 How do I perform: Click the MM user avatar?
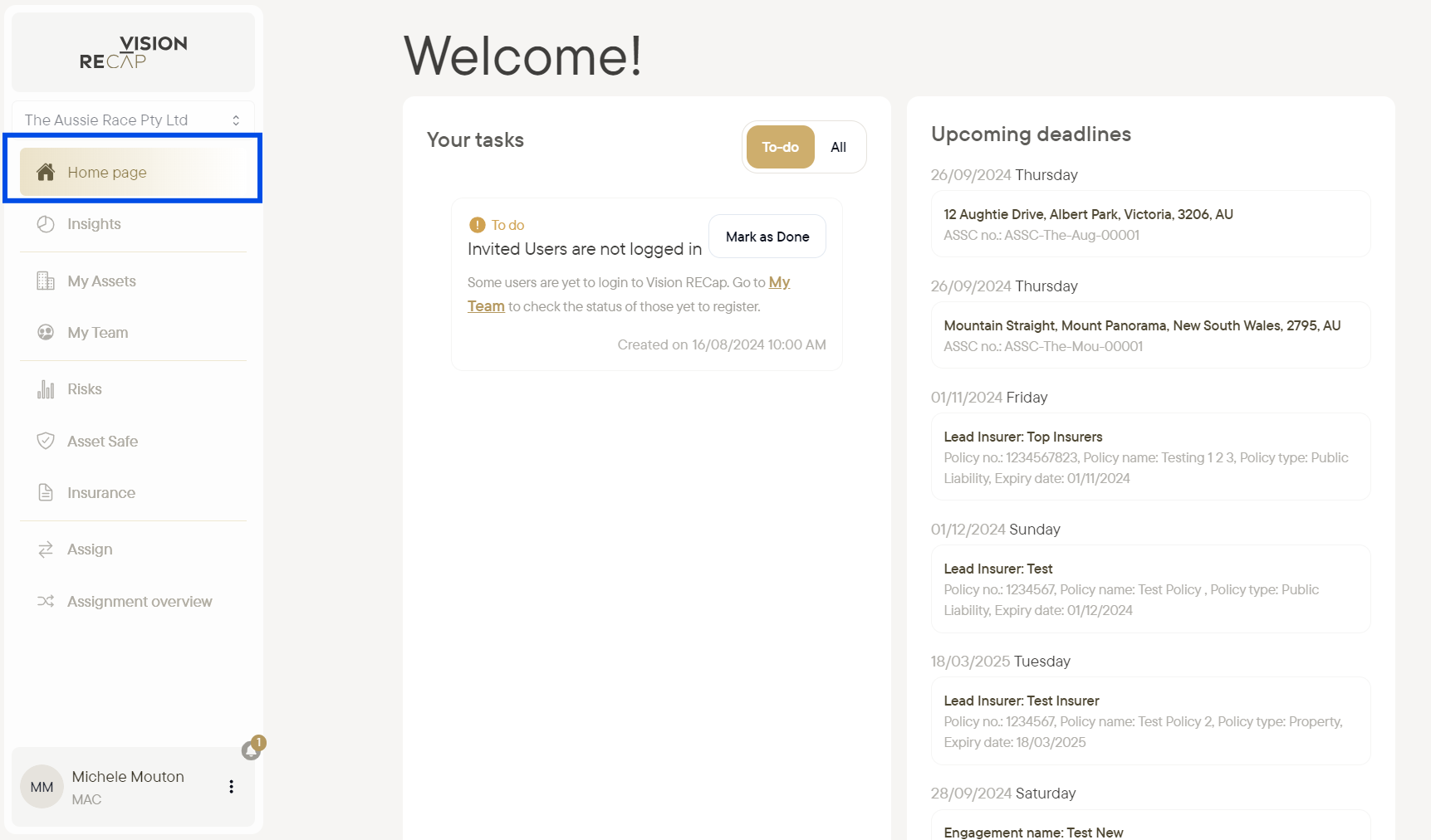coord(42,787)
